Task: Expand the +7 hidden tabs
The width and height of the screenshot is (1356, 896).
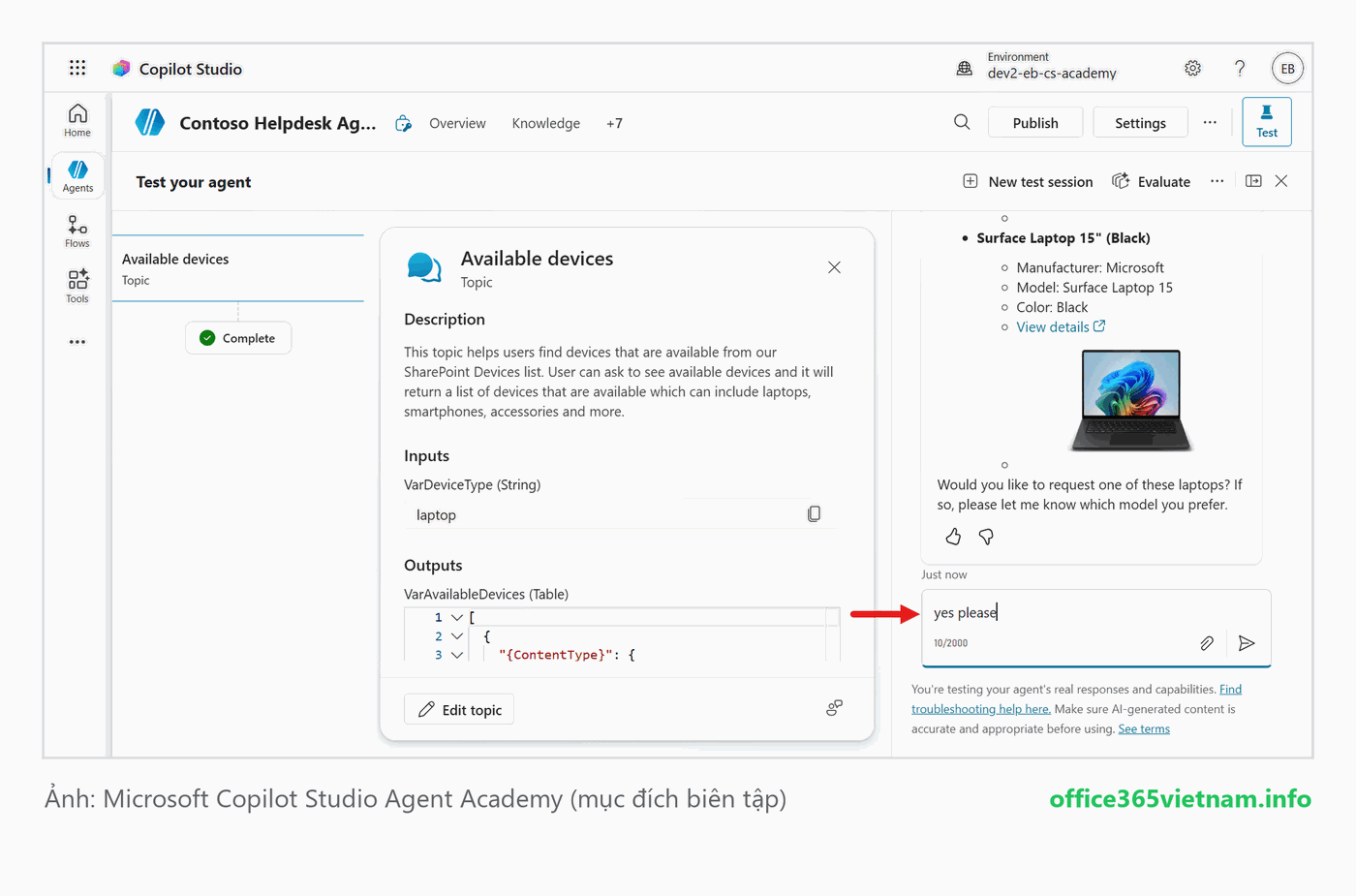Action: tap(614, 123)
